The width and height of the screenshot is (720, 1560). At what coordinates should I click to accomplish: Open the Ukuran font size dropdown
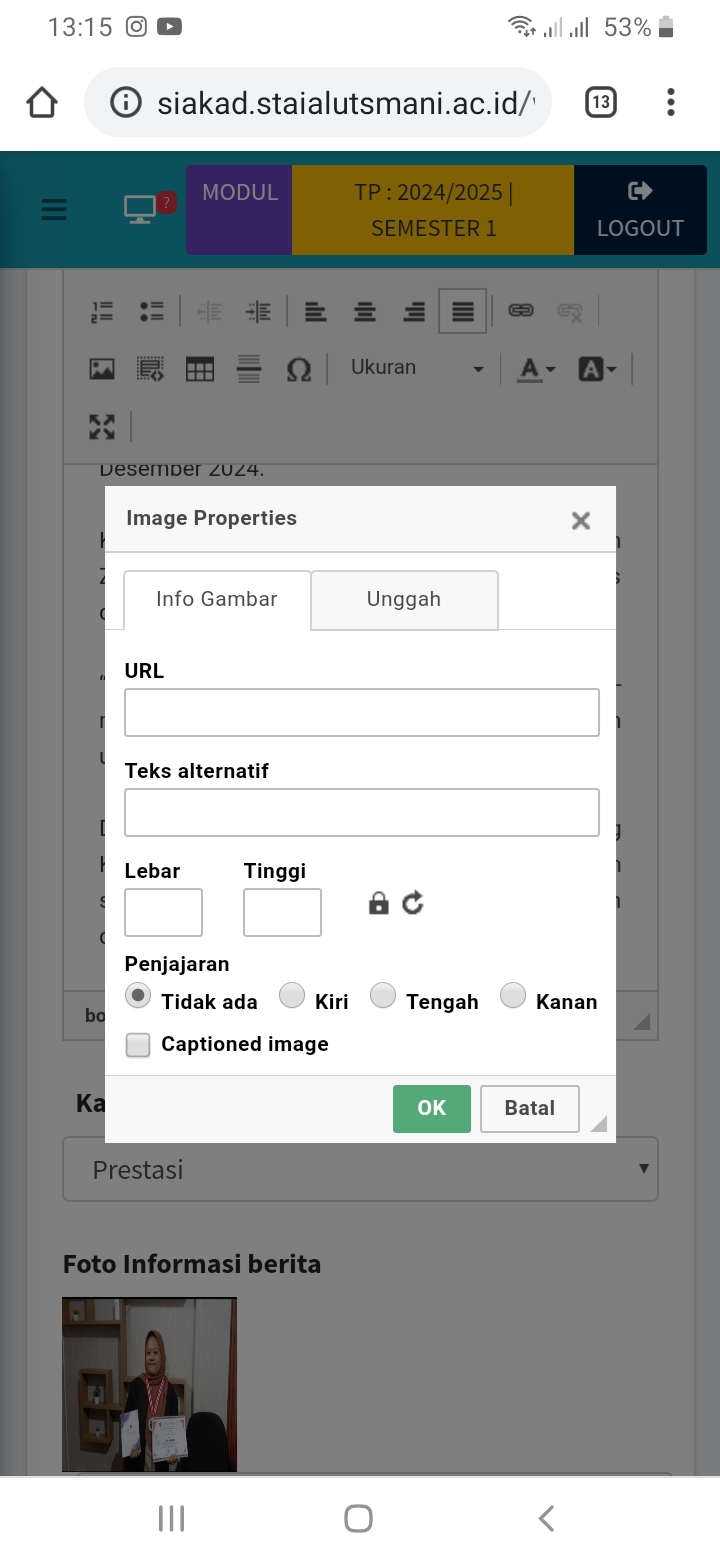tap(416, 368)
